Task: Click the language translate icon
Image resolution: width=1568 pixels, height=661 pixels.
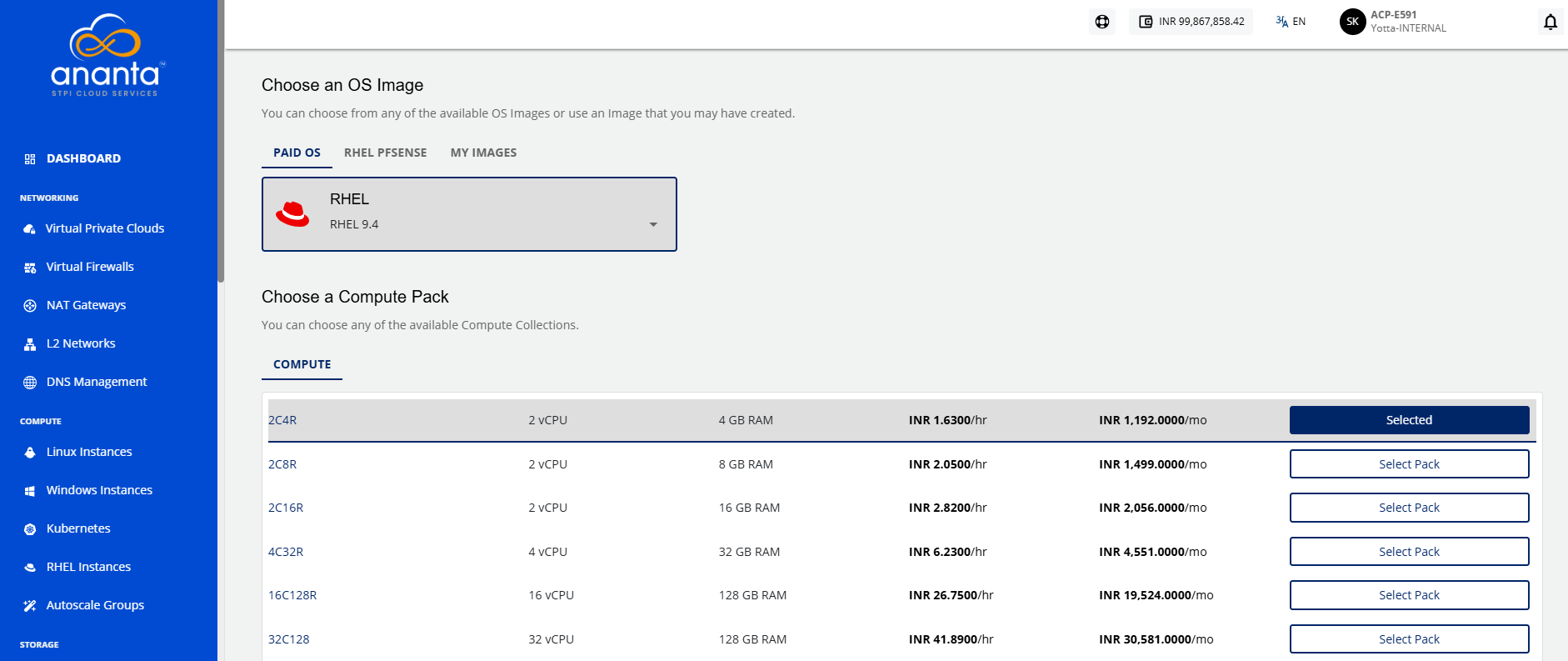Action: click(x=1282, y=22)
